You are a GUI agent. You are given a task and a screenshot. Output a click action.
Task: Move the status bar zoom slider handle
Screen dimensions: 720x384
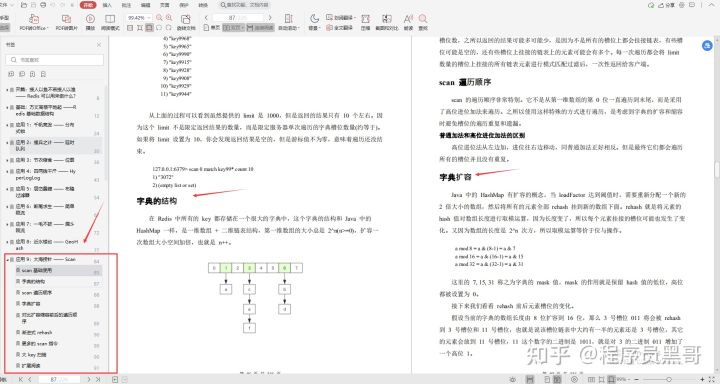[669, 379]
